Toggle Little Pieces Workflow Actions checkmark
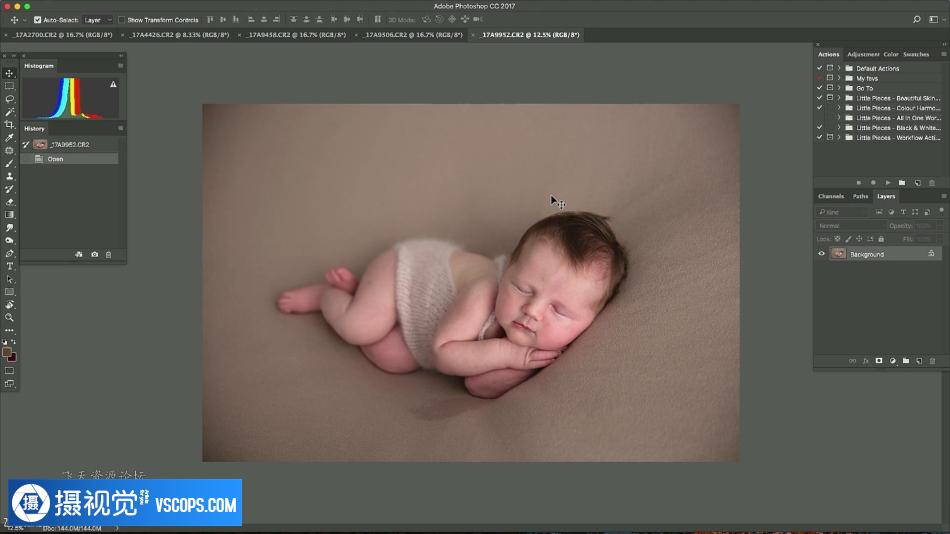This screenshot has height=534, width=950. pyautogui.click(x=820, y=138)
